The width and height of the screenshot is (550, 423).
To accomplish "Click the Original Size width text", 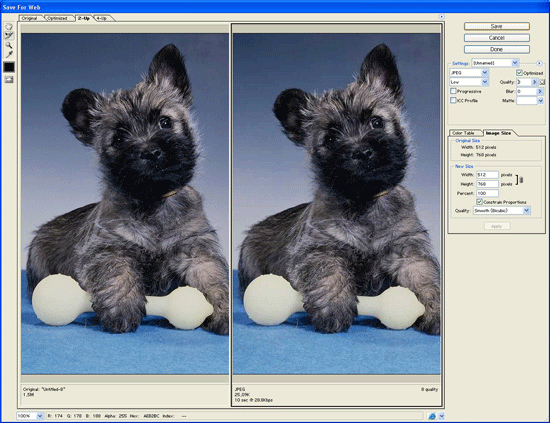I will [478, 147].
